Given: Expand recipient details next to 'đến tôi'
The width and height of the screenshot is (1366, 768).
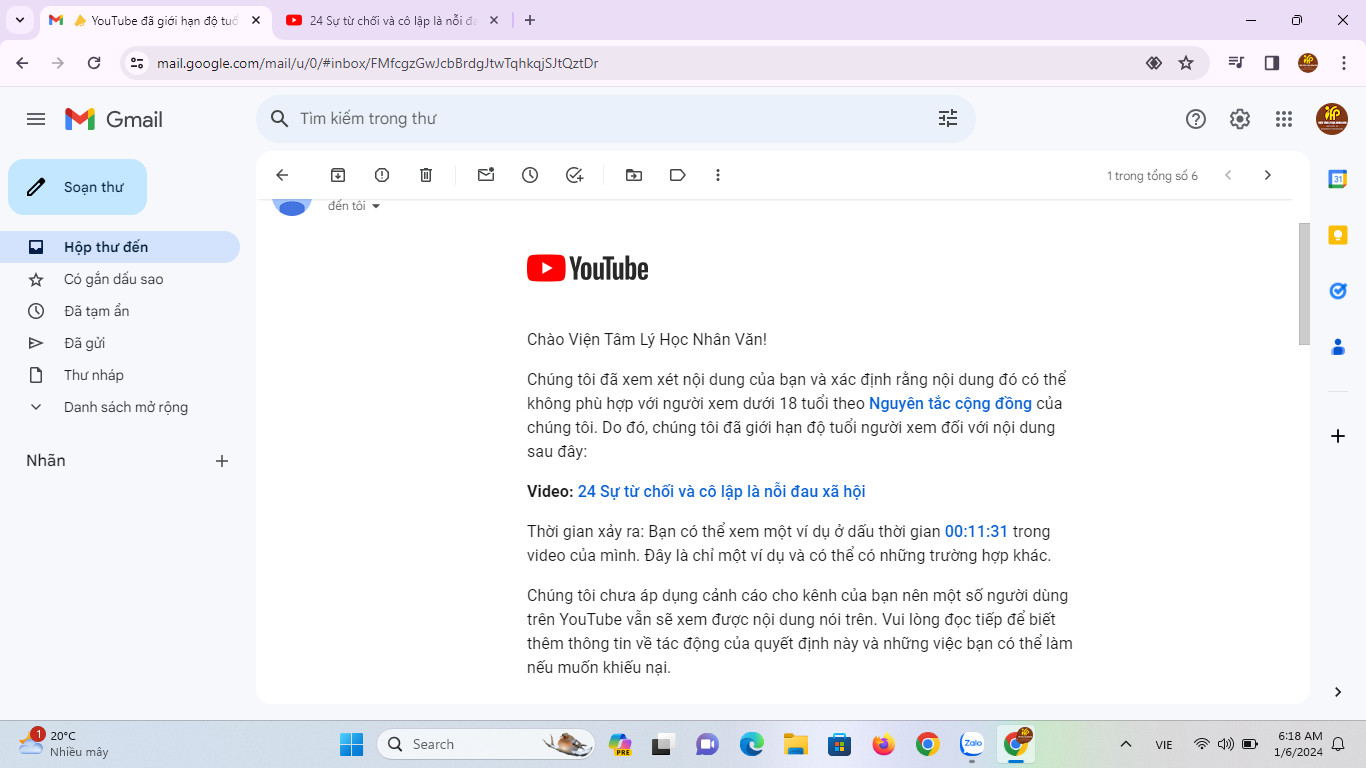Looking at the screenshot, I should point(376,206).
